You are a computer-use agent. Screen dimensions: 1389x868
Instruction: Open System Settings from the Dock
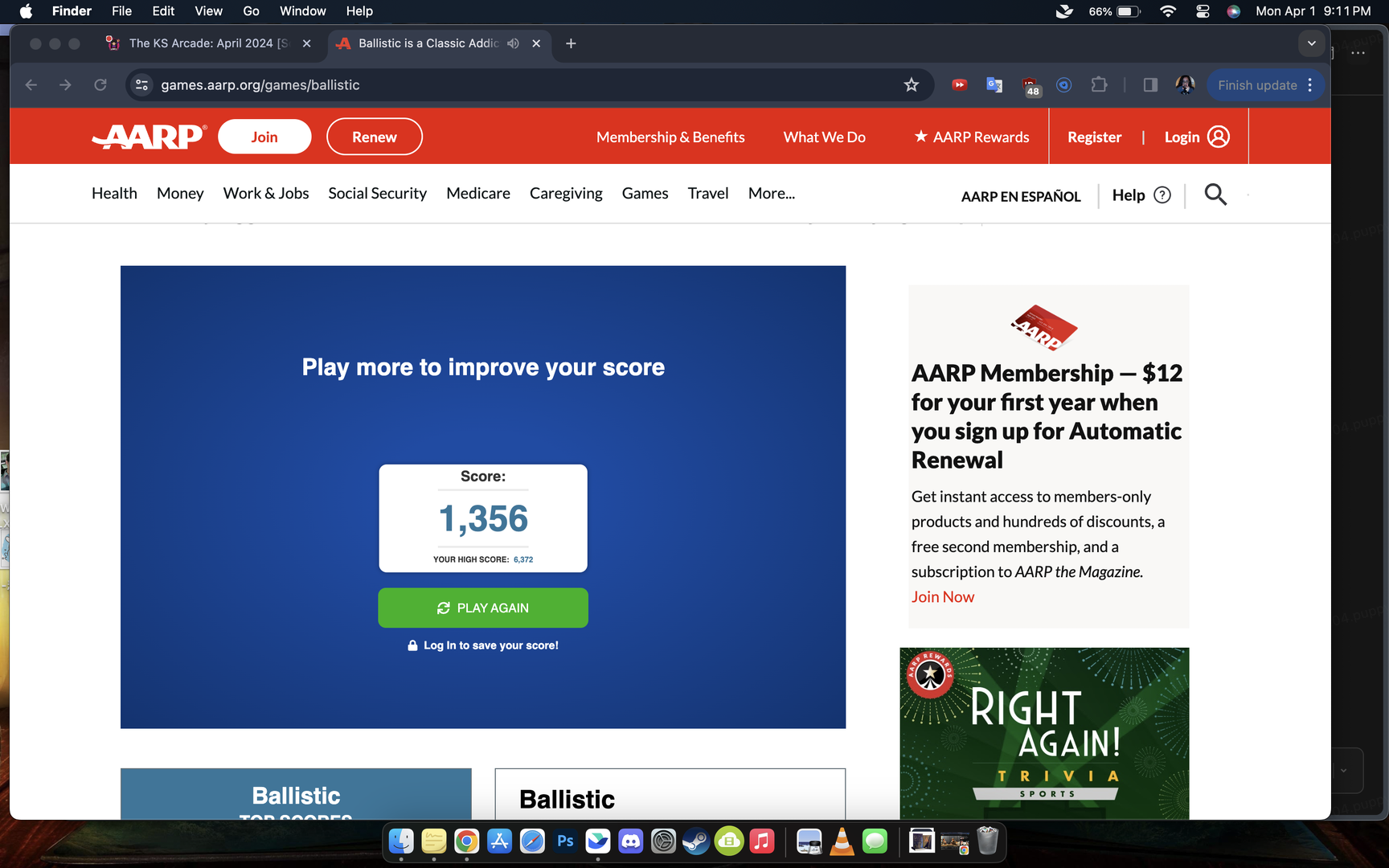pyautogui.click(x=664, y=841)
